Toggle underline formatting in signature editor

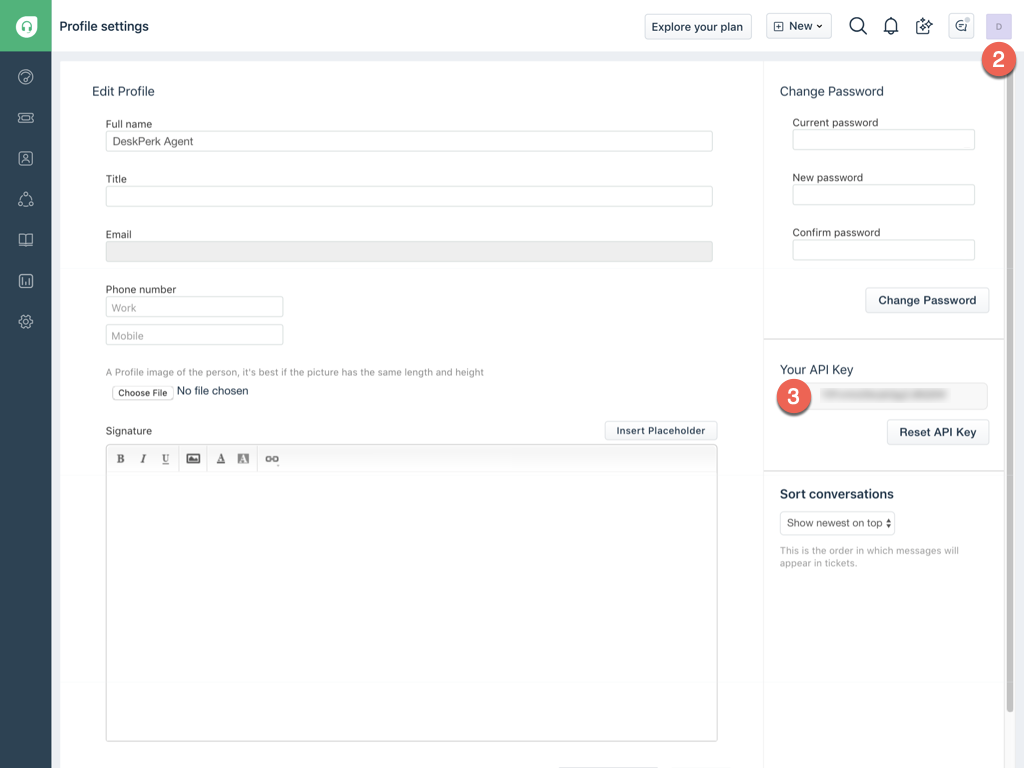click(165, 459)
